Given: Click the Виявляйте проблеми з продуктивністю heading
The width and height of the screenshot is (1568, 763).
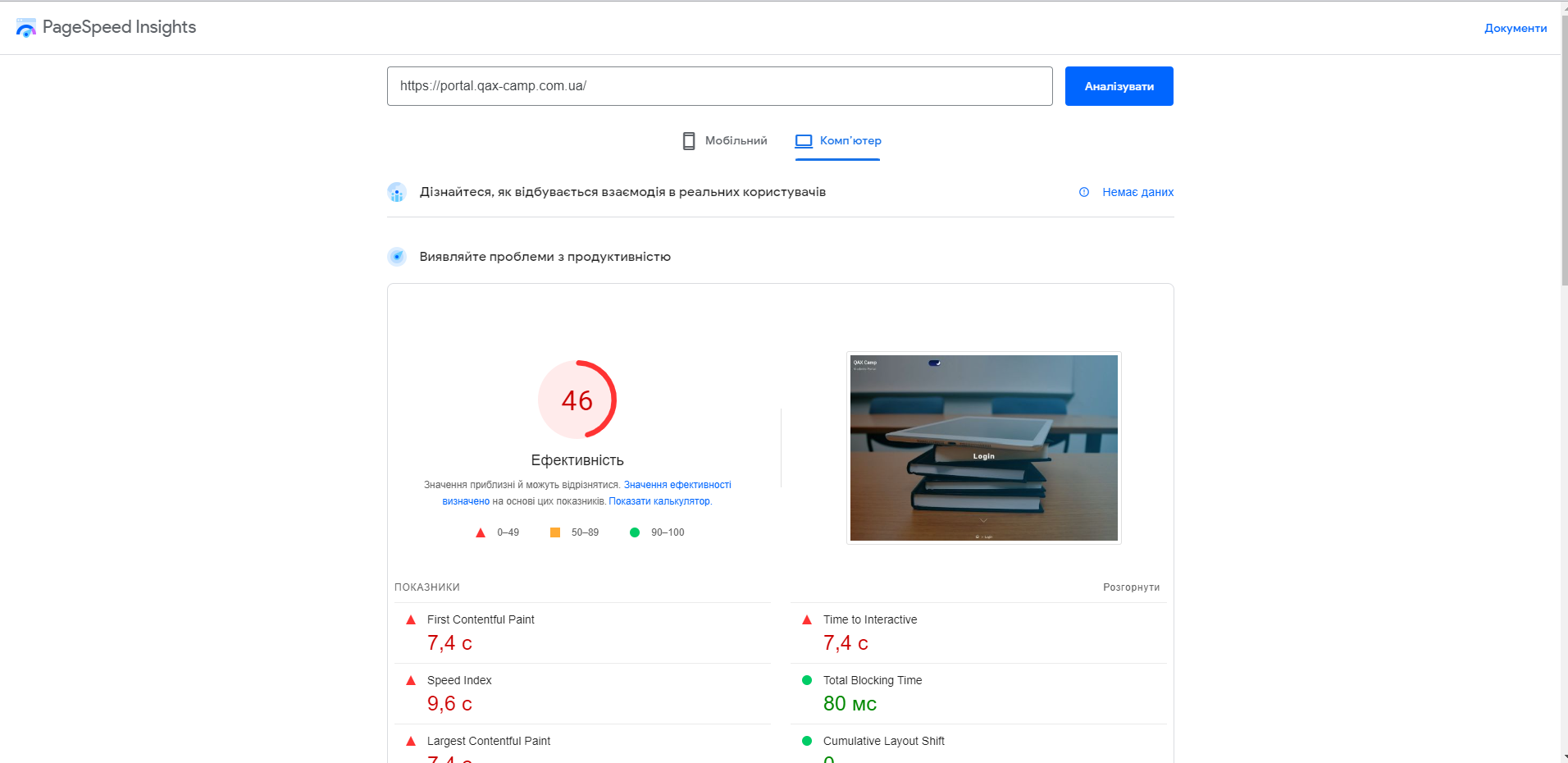Looking at the screenshot, I should [x=545, y=257].
